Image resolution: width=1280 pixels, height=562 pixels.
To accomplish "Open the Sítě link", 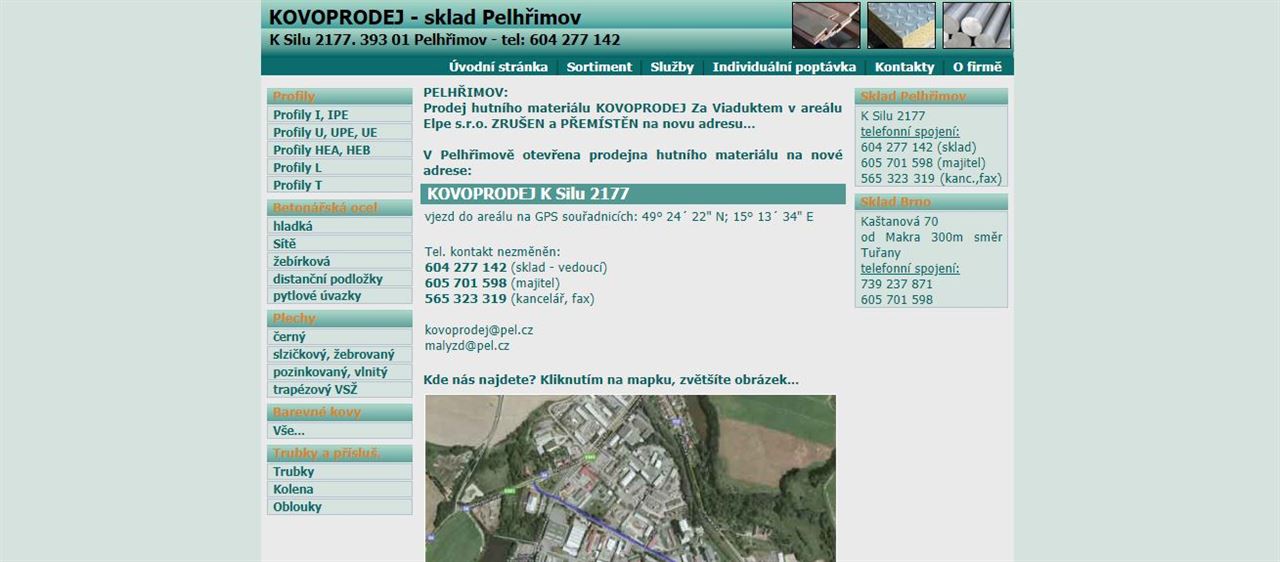I will (339, 243).
